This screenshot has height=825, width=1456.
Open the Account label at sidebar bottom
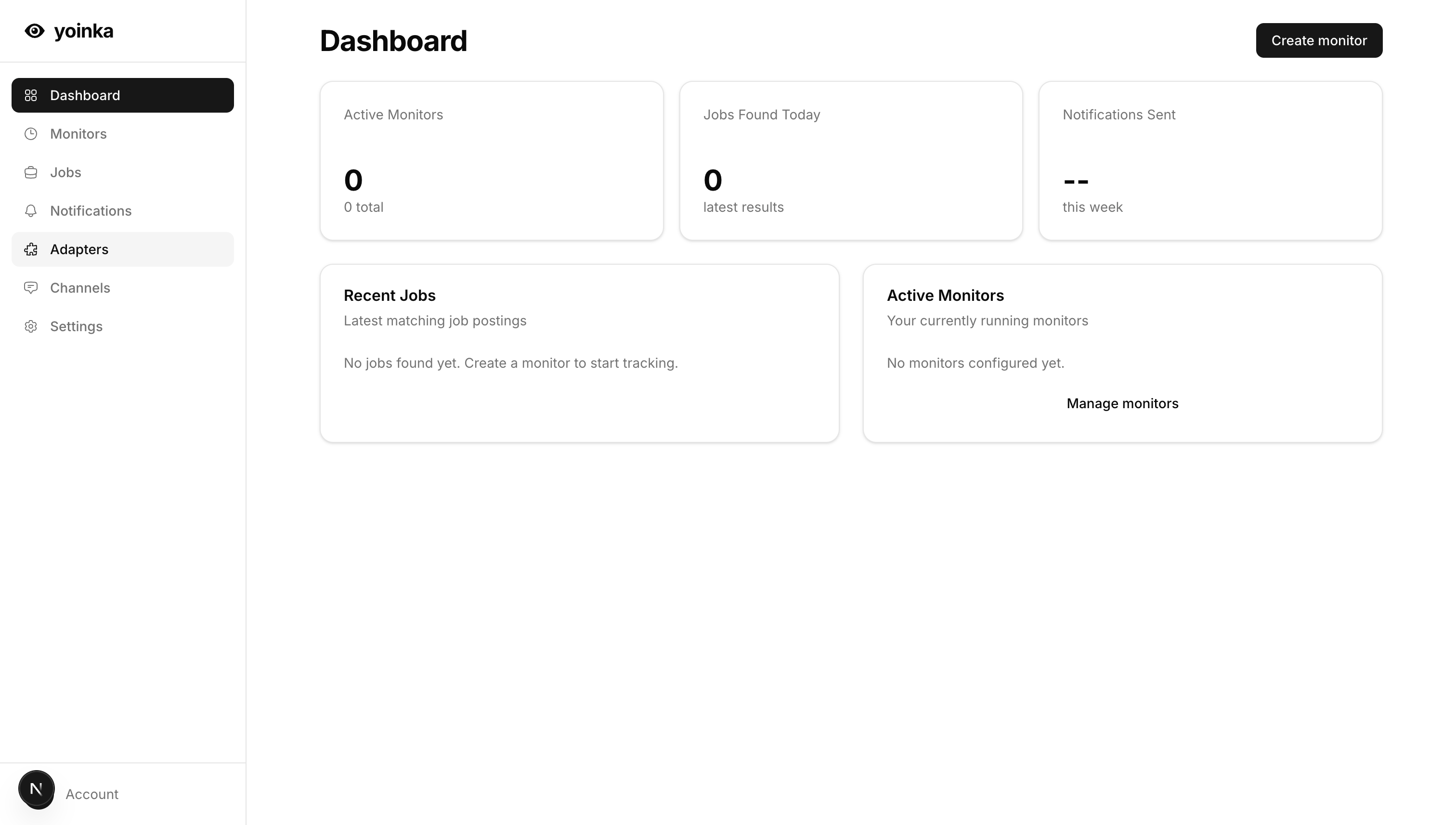(x=92, y=794)
